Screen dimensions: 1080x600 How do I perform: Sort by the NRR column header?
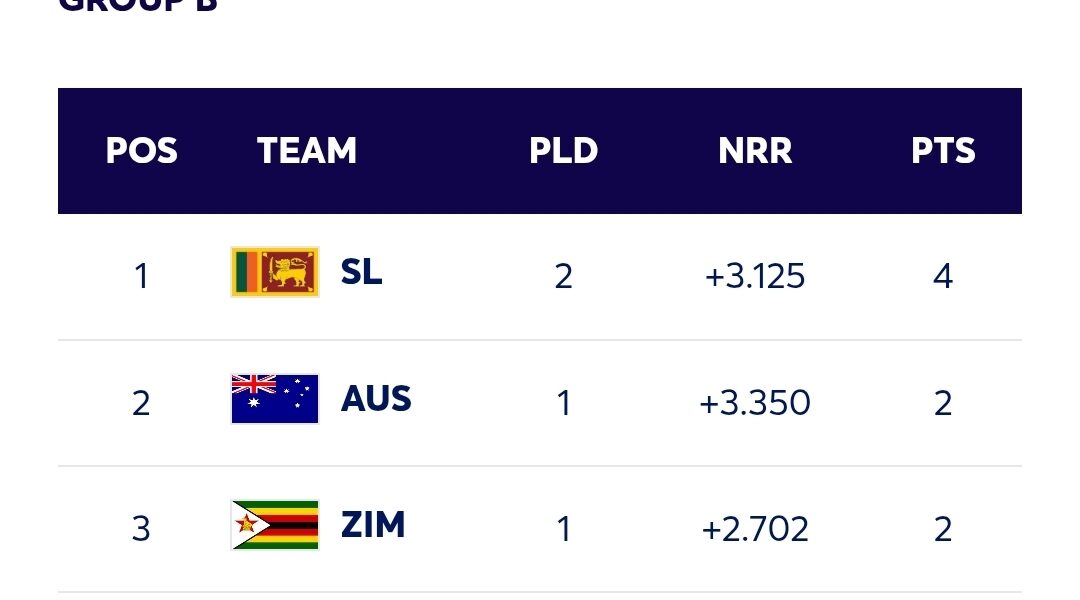click(755, 151)
